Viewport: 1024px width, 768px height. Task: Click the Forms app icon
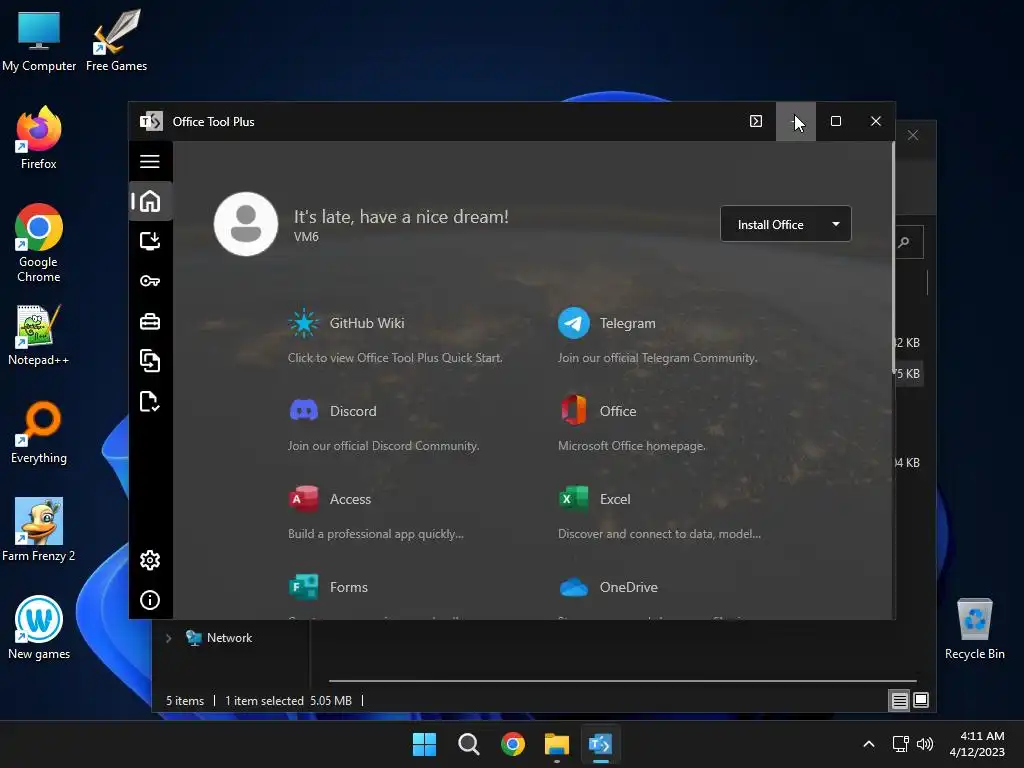coord(304,586)
